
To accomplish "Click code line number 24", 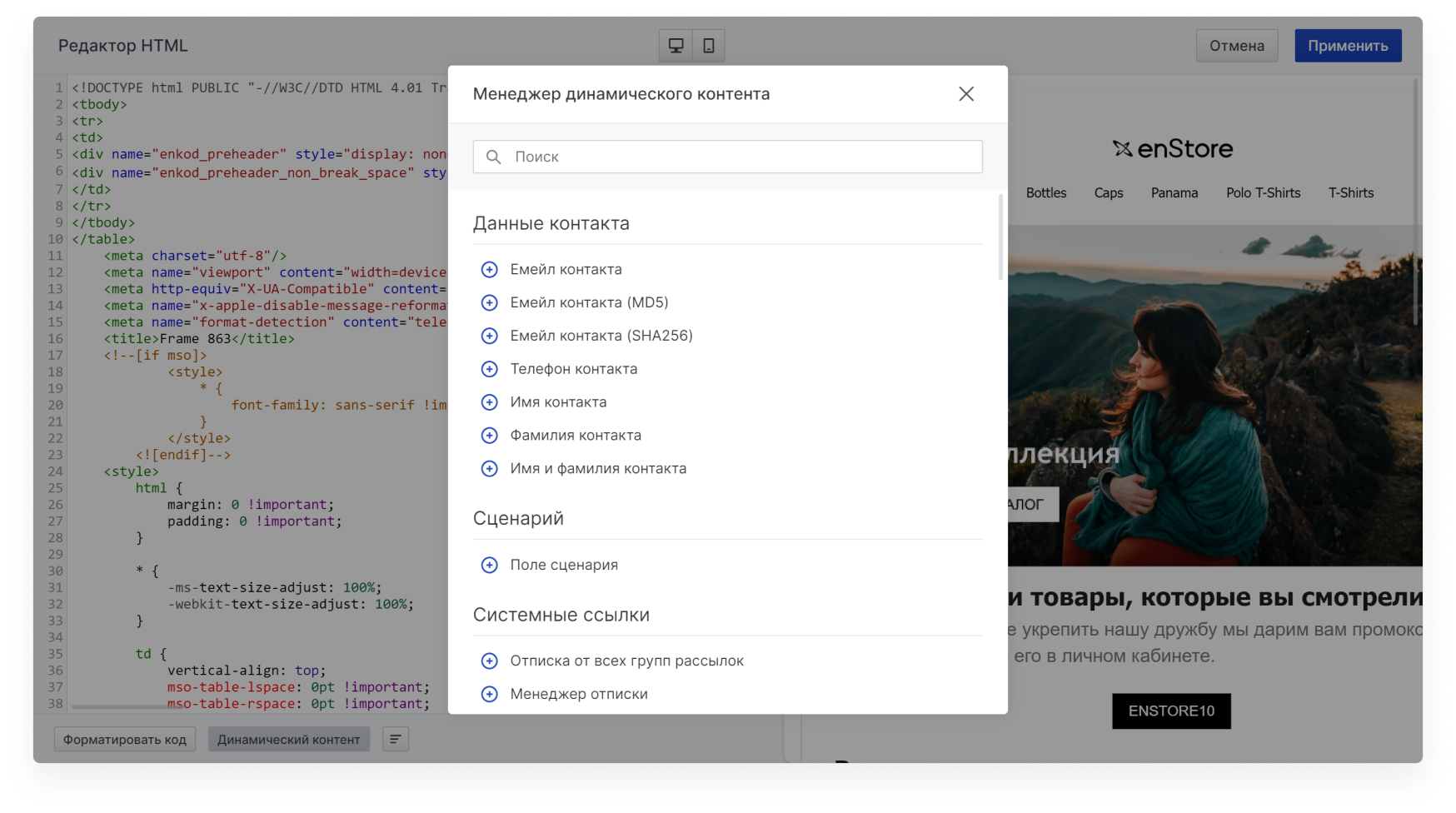I will pyautogui.click(x=55, y=471).
